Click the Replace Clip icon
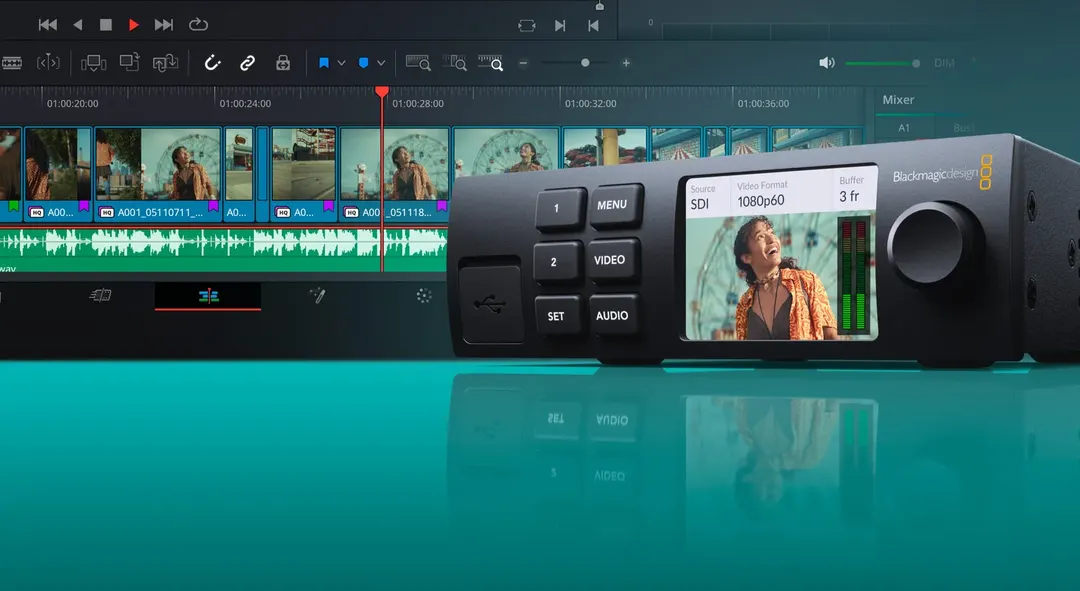This screenshot has height=591, width=1080. [x=165, y=63]
